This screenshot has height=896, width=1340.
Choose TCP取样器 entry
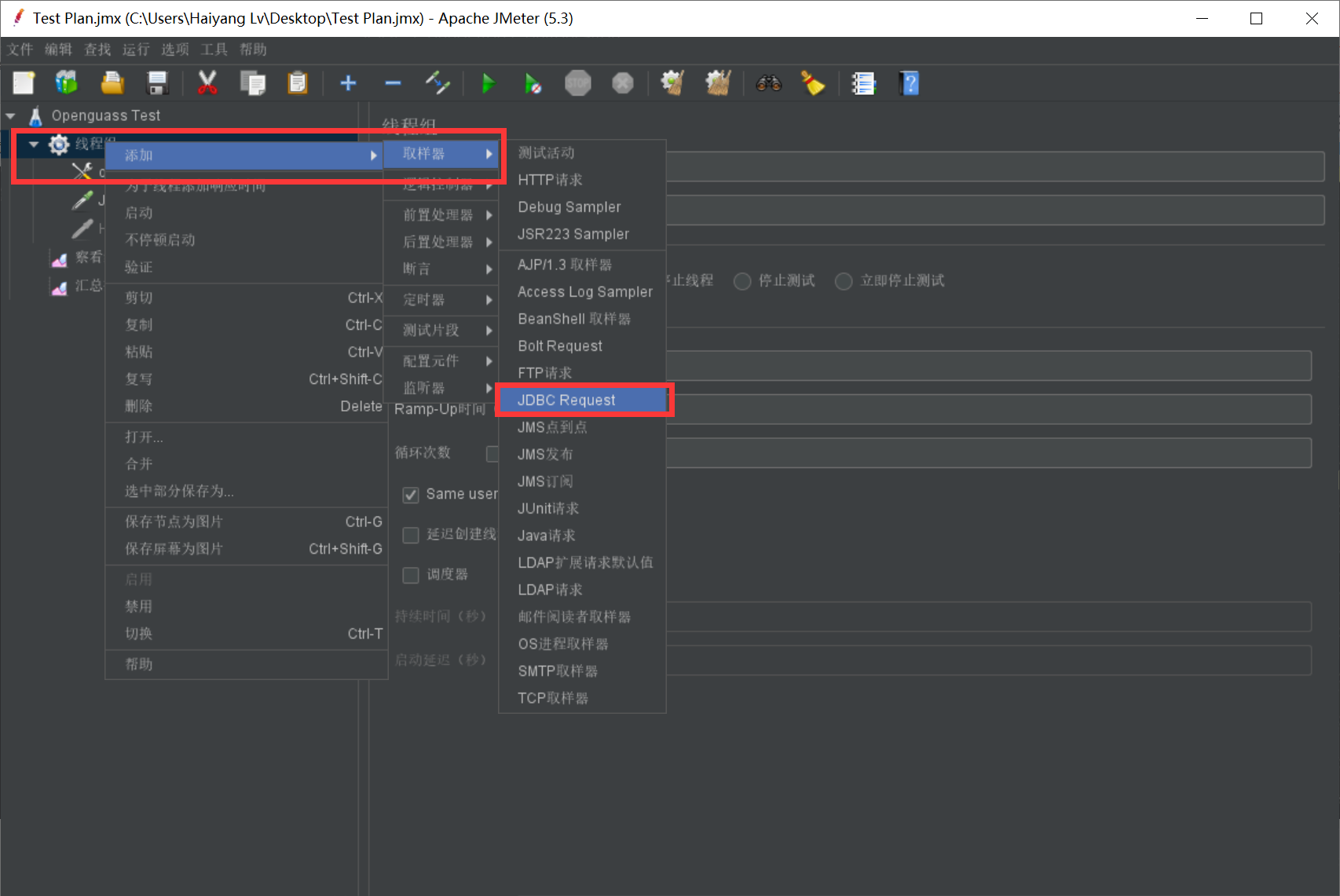[x=582, y=698]
